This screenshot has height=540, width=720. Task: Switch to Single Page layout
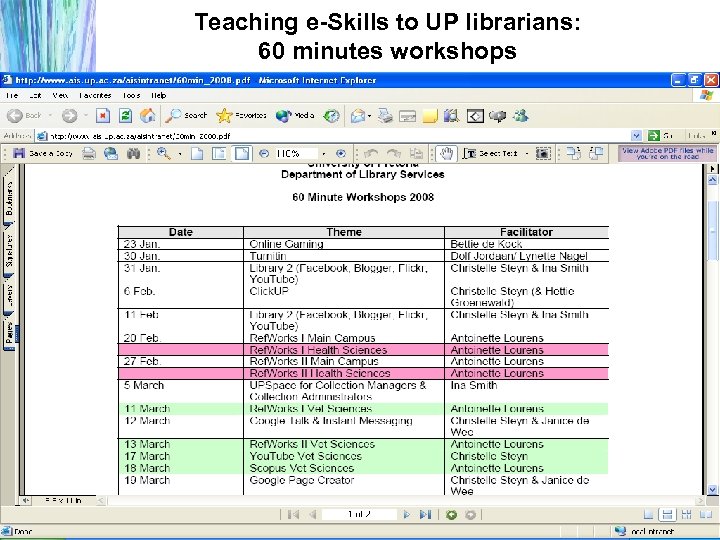[648, 514]
